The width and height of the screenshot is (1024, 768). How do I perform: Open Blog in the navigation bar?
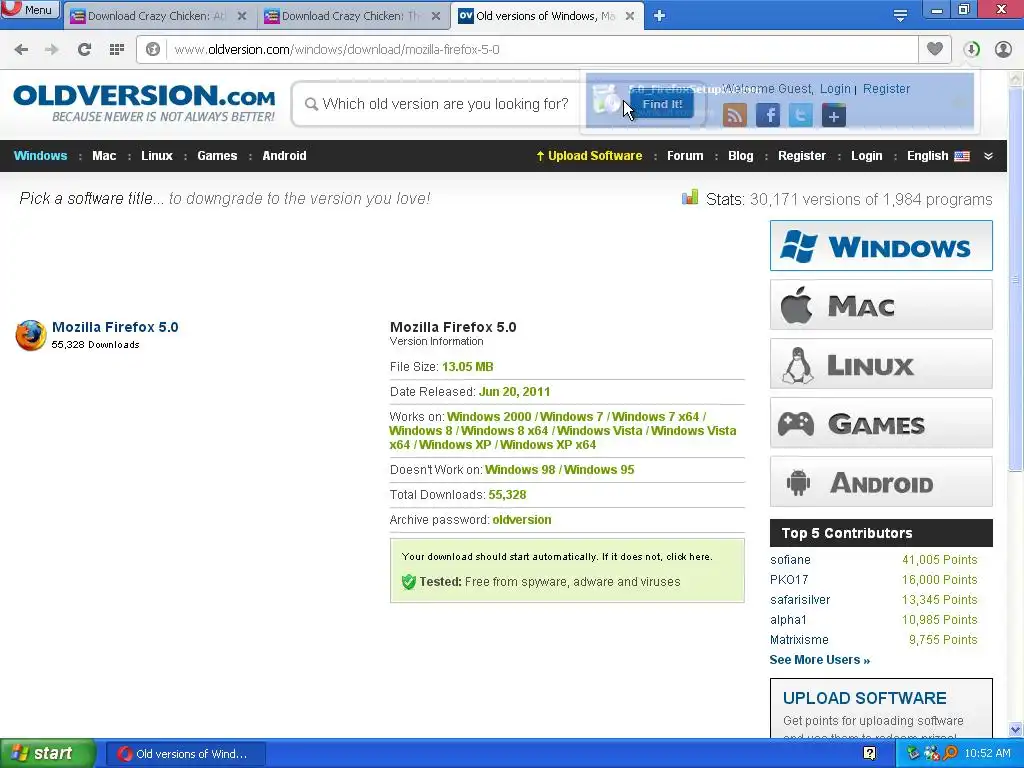pyautogui.click(x=741, y=156)
